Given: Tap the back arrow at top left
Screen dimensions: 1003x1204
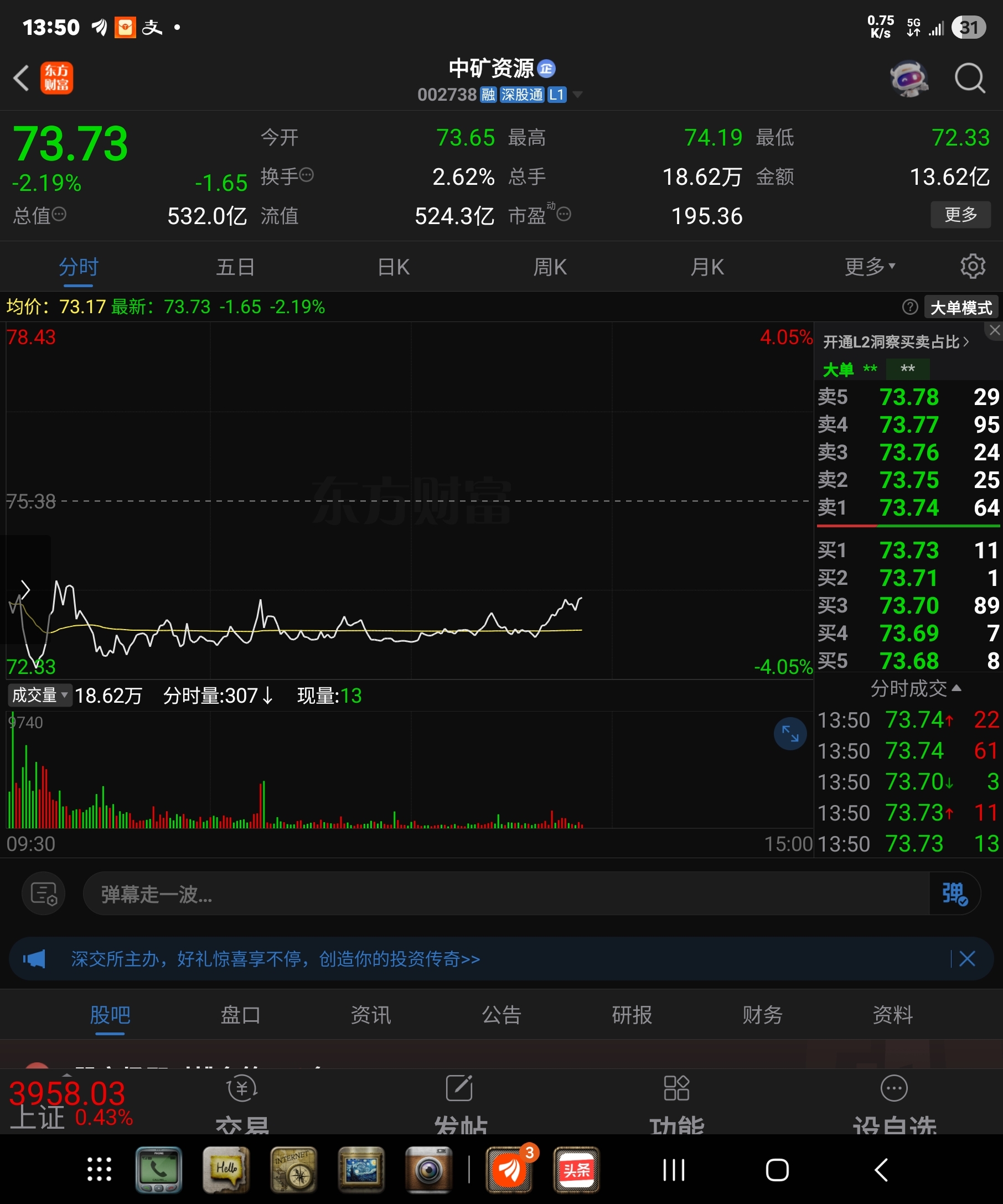Looking at the screenshot, I should pos(21,78).
